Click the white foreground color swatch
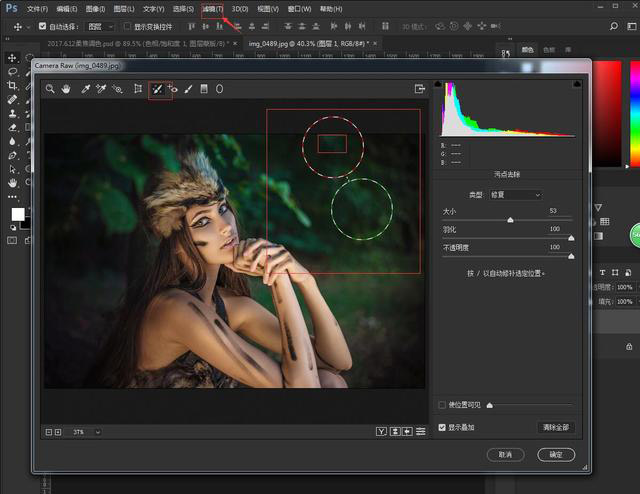This screenshot has width=640, height=494. [18, 214]
